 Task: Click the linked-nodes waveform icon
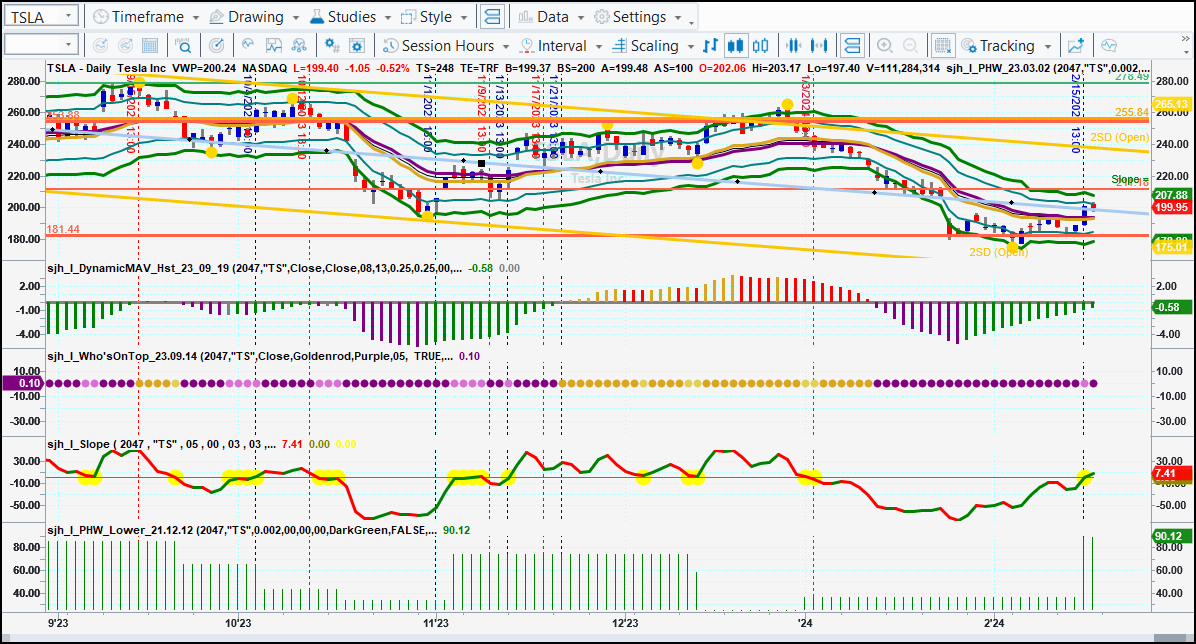pyautogui.click(x=299, y=46)
